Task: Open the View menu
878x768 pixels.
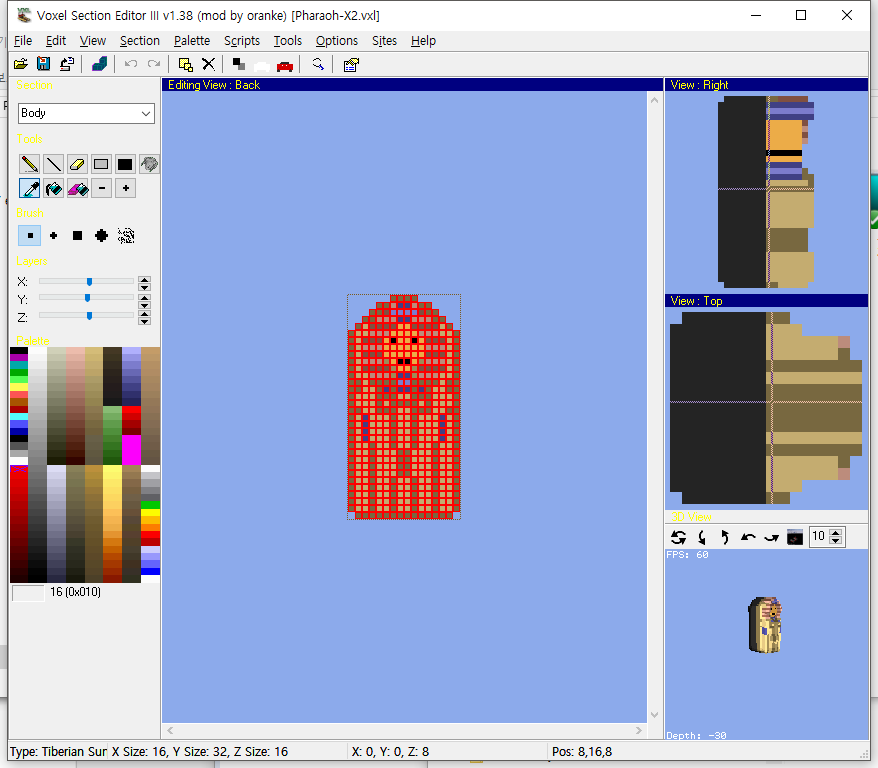Action: click(x=92, y=41)
